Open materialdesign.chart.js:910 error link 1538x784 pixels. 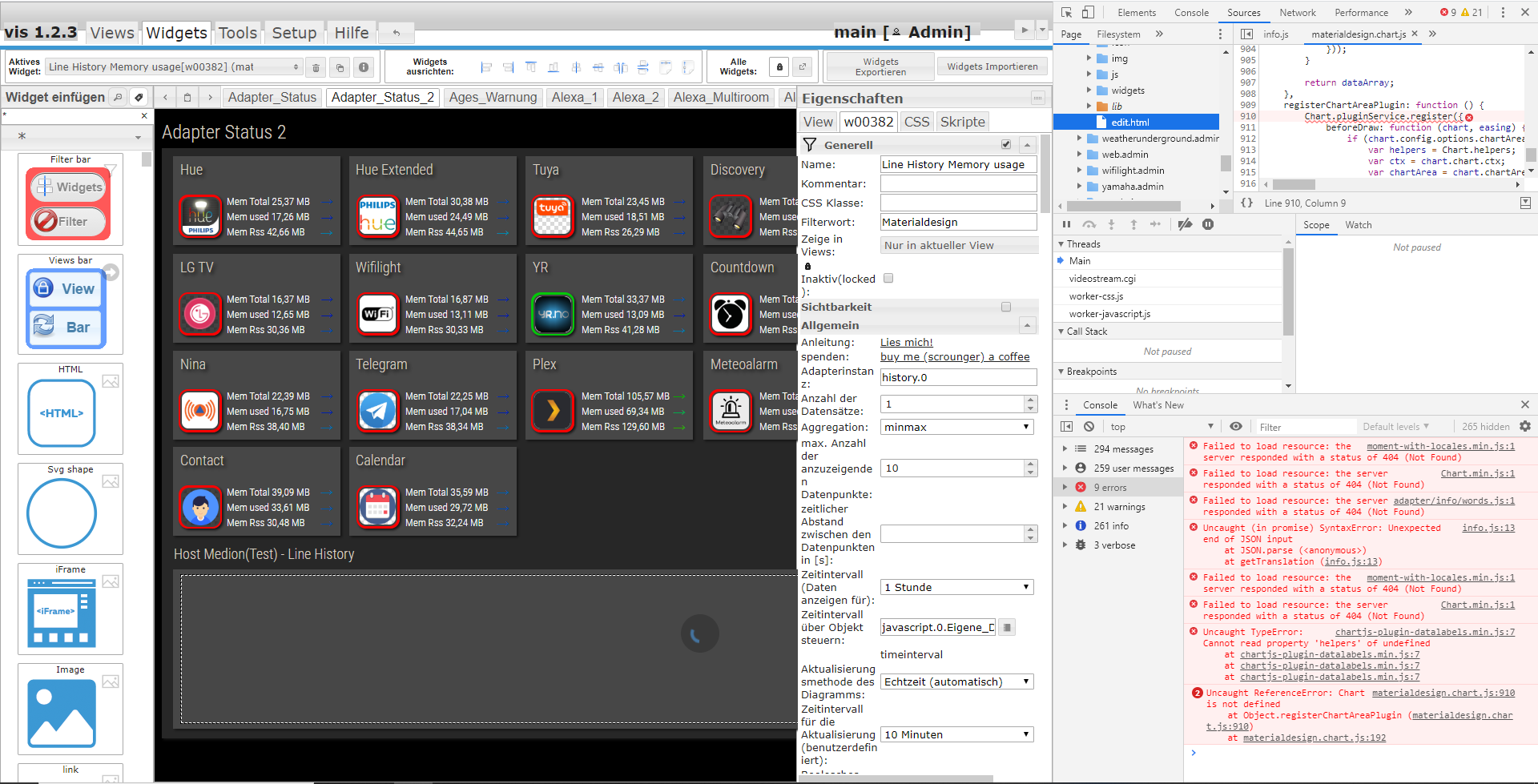pyautogui.click(x=1443, y=693)
